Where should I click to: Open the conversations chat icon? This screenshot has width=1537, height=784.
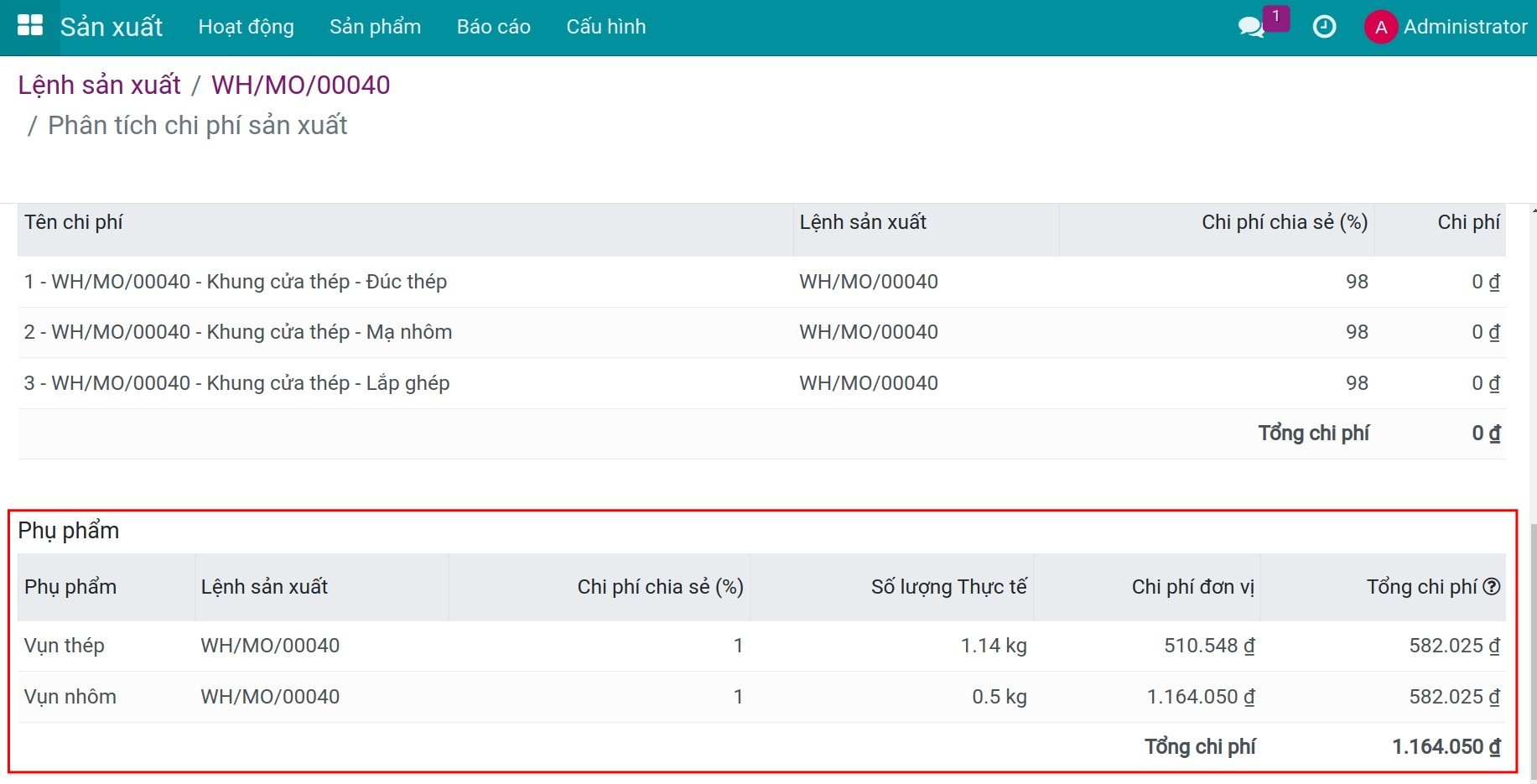pyautogui.click(x=1251, y=27)
